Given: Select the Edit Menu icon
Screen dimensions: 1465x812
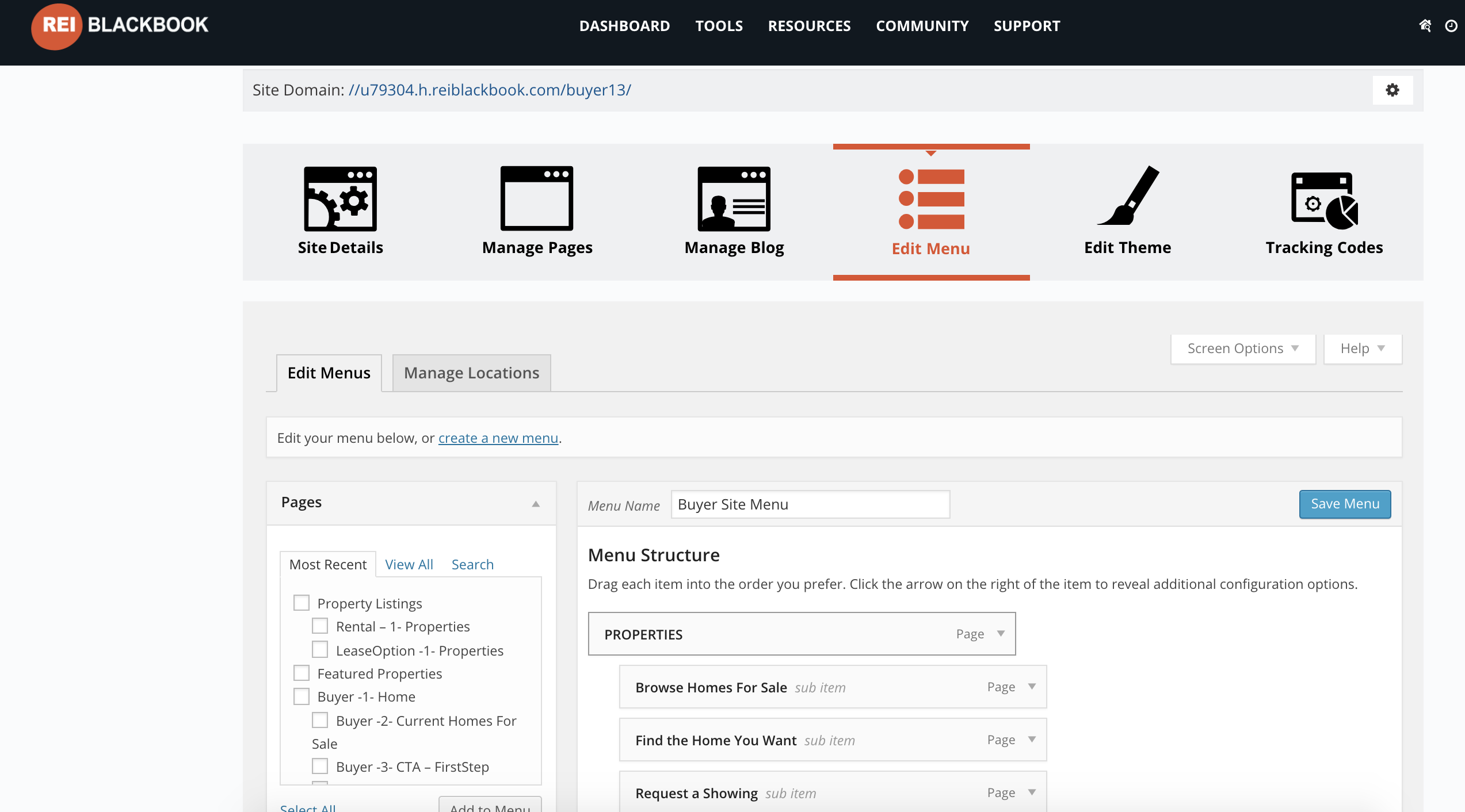Looking at the screenshot, I should (931, 198).
